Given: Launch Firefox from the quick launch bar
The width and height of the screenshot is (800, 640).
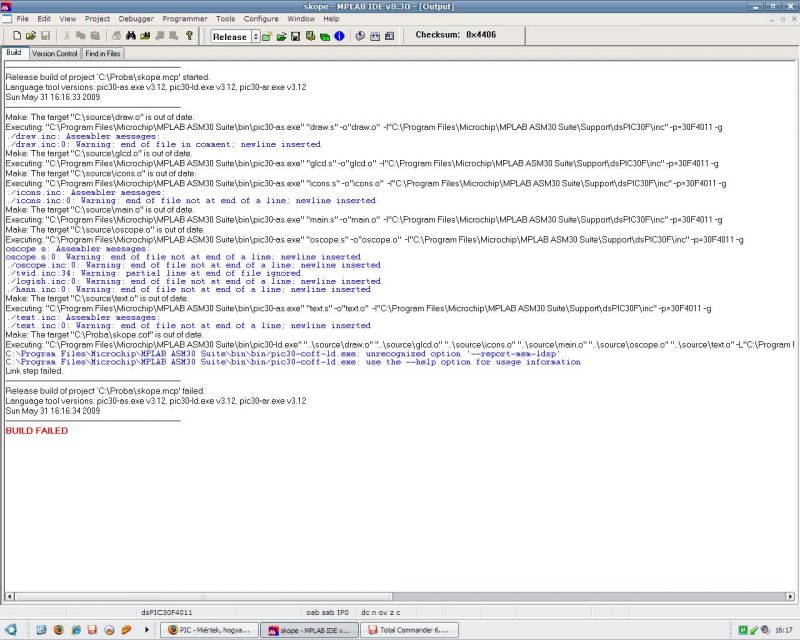Looking at the screenshot, I should 59,629.
